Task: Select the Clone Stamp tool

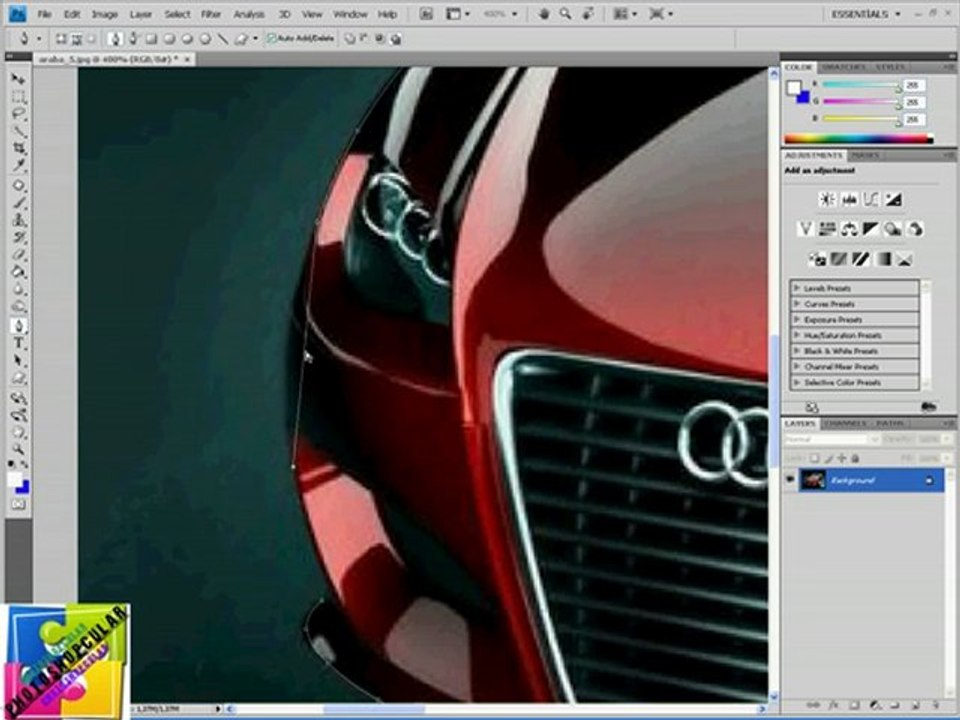Action: point(19,220)
